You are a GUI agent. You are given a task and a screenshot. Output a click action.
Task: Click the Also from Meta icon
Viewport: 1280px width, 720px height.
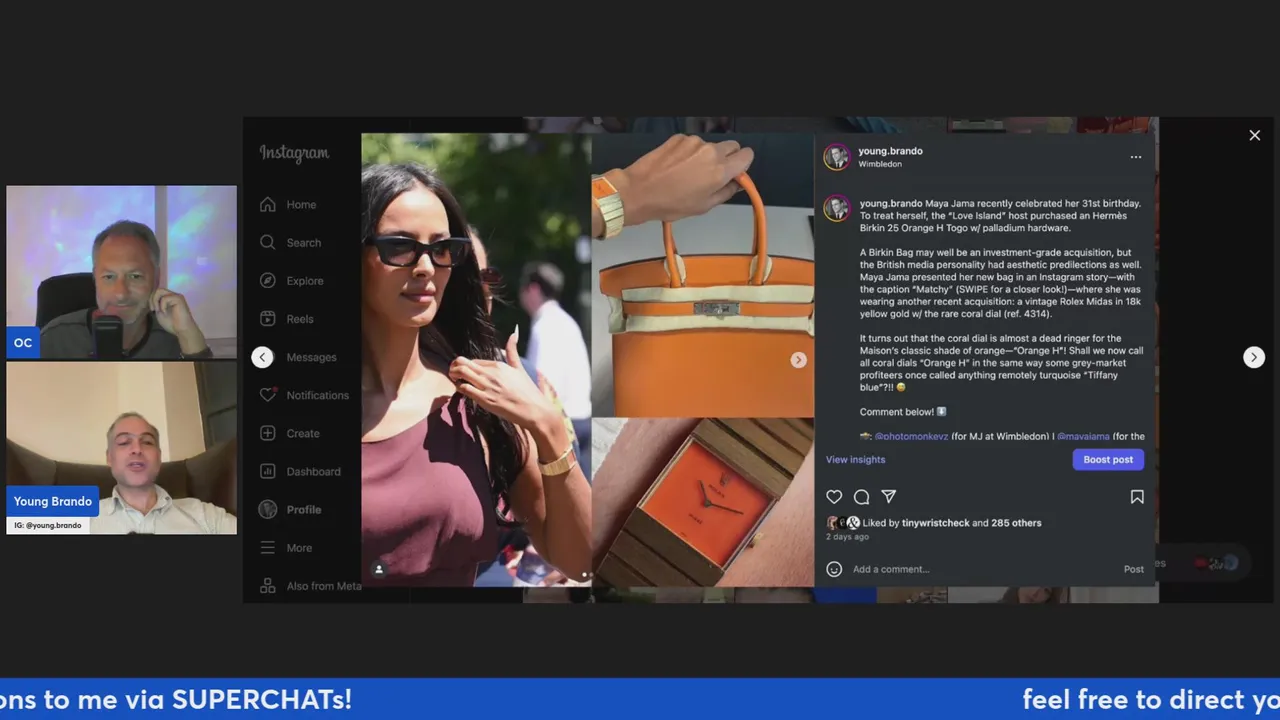267,585
